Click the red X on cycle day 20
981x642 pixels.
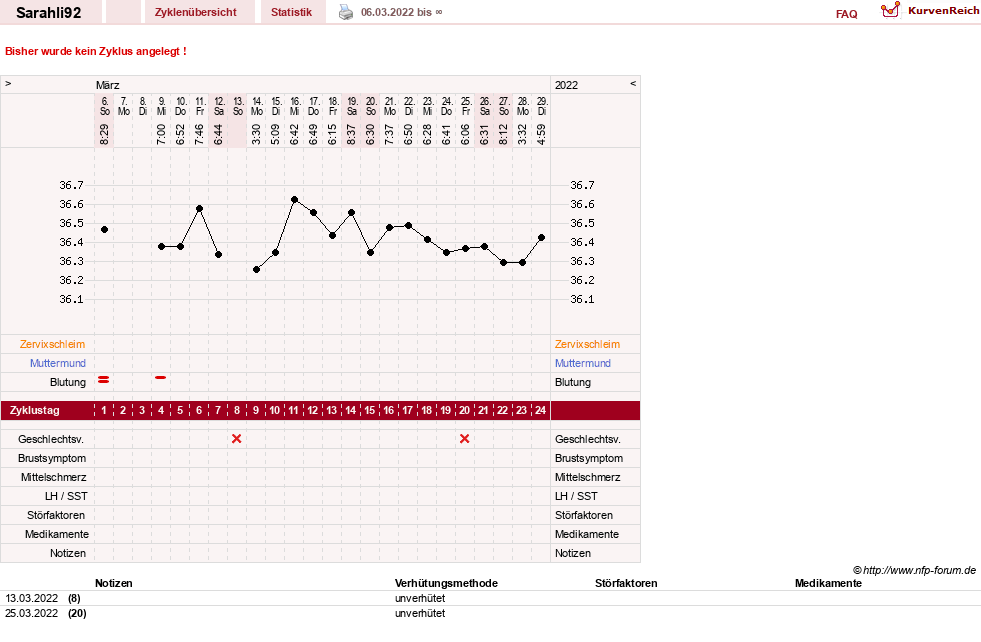464,439
